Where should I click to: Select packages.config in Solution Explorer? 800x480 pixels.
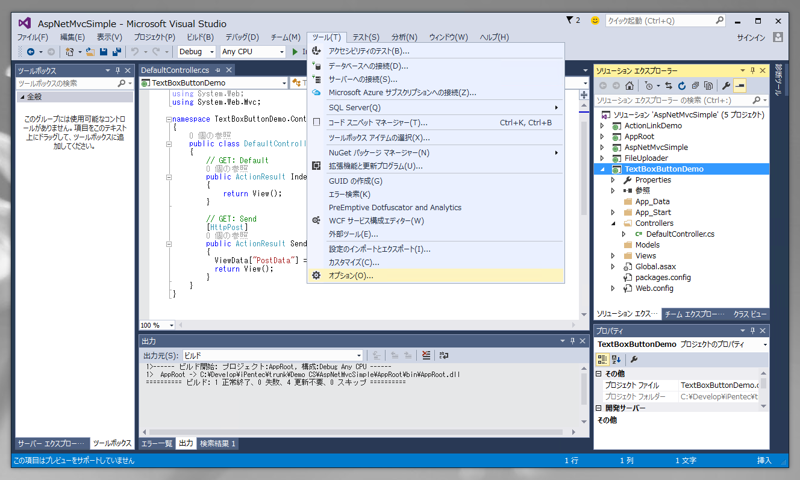point(662,277)
